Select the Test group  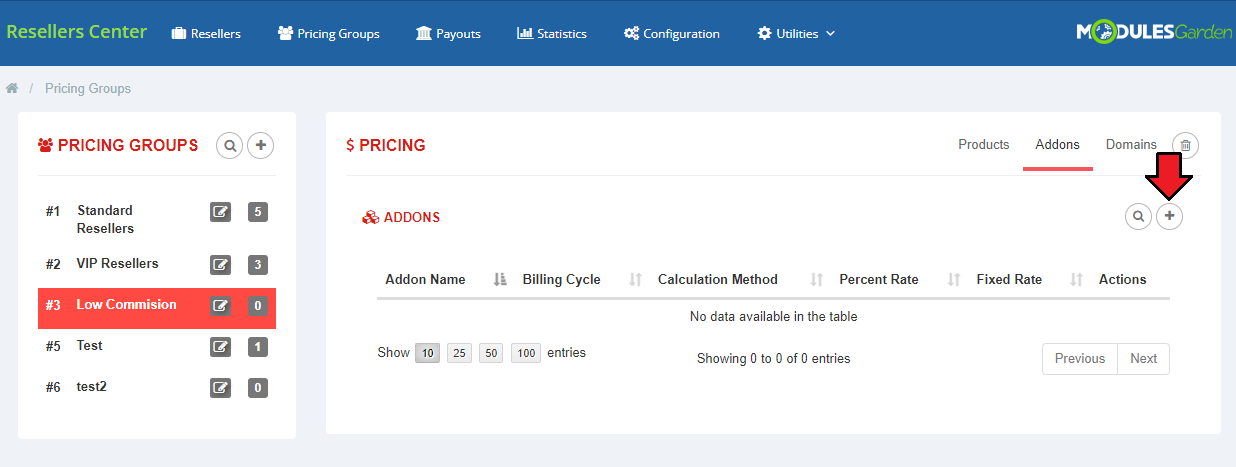click(89, 345)
